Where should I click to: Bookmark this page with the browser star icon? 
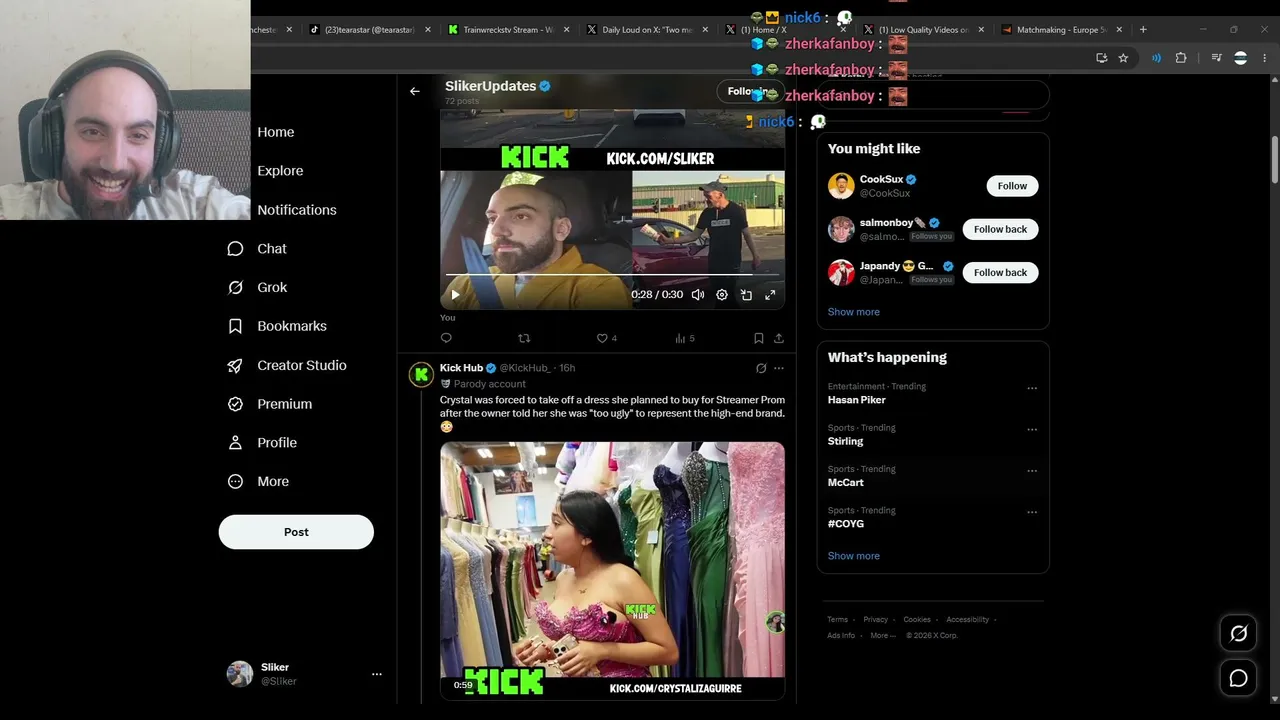pos(1123,58)
